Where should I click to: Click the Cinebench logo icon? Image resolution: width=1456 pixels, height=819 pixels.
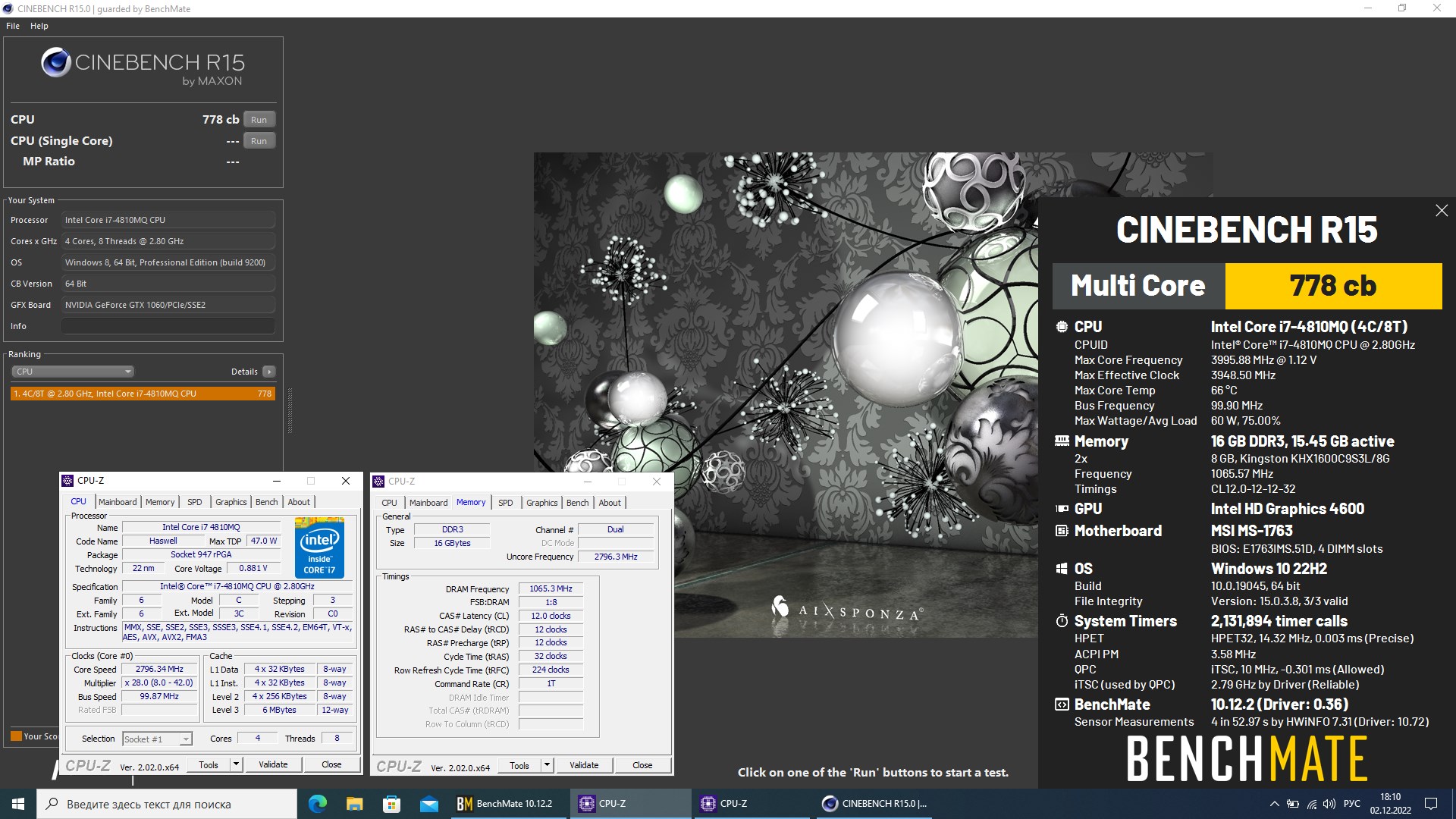click(x=56, y=63)
